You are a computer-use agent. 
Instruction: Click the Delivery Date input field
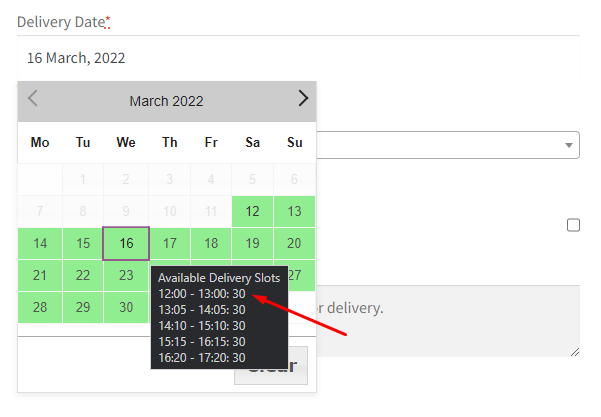[x=298, y=58]
